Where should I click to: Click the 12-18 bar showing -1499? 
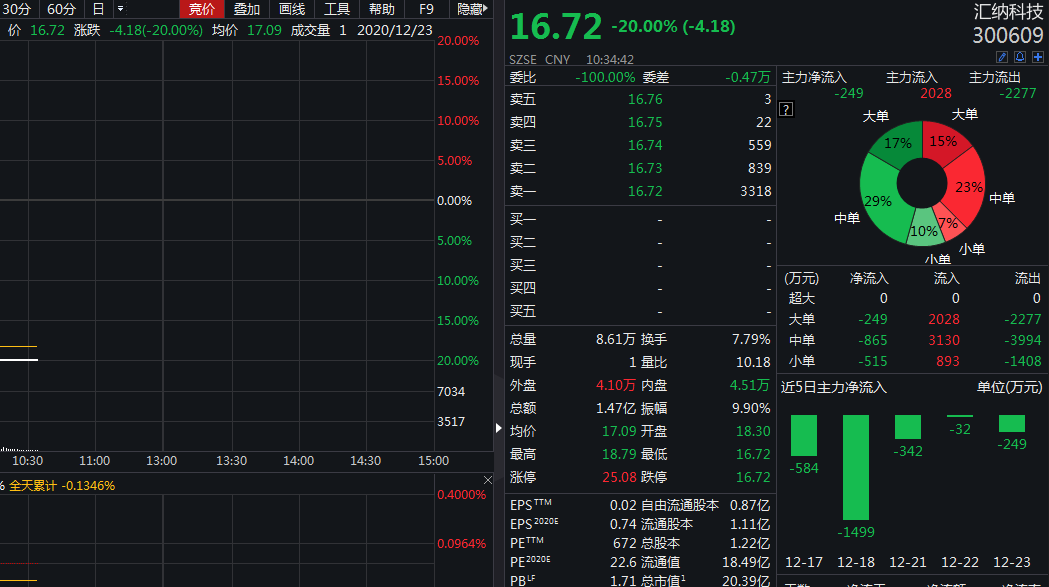pyautogui.click(x=856, y=467)
